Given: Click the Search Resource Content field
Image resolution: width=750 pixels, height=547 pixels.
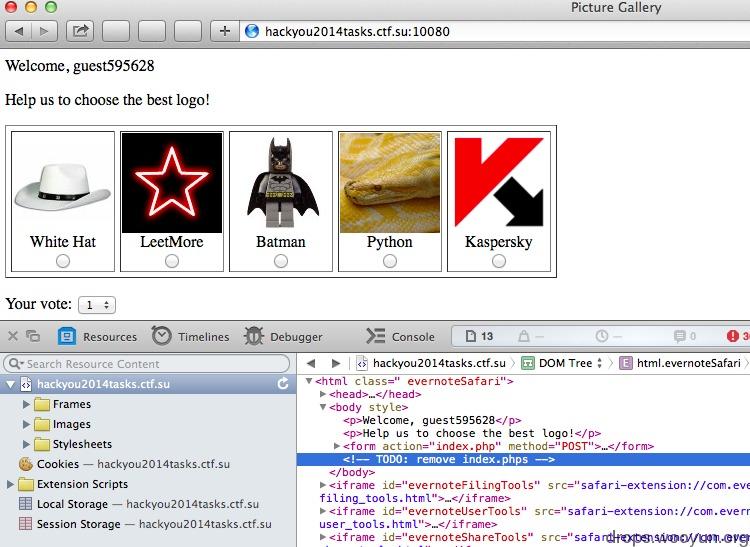Looking at the screenshot, I should coord(147,364).
